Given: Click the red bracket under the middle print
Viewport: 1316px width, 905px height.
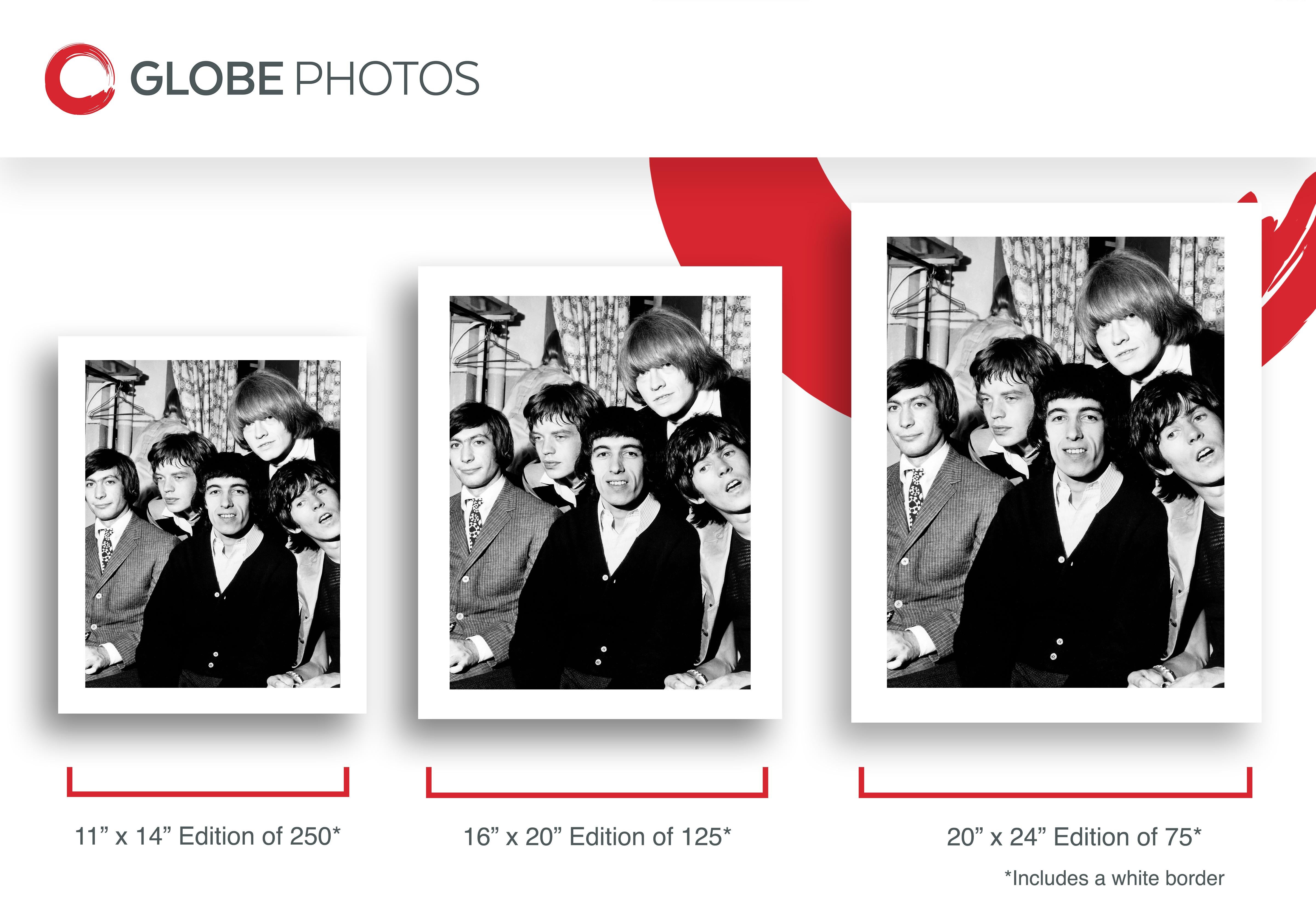Looking at the screenshot, I should 597,794.
